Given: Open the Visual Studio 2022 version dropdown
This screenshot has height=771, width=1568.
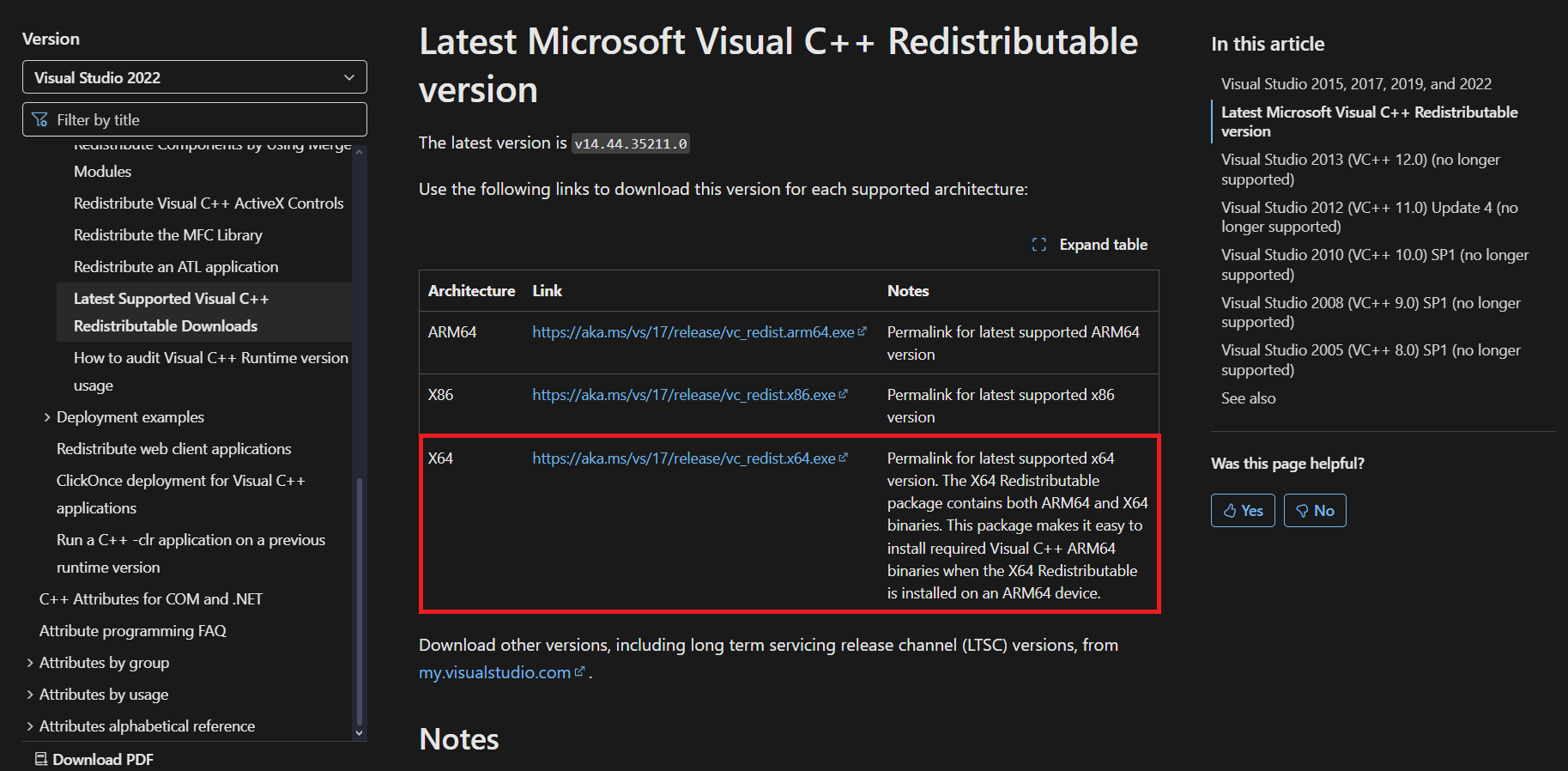Looking at the screenshot, I should pos(195,77).
